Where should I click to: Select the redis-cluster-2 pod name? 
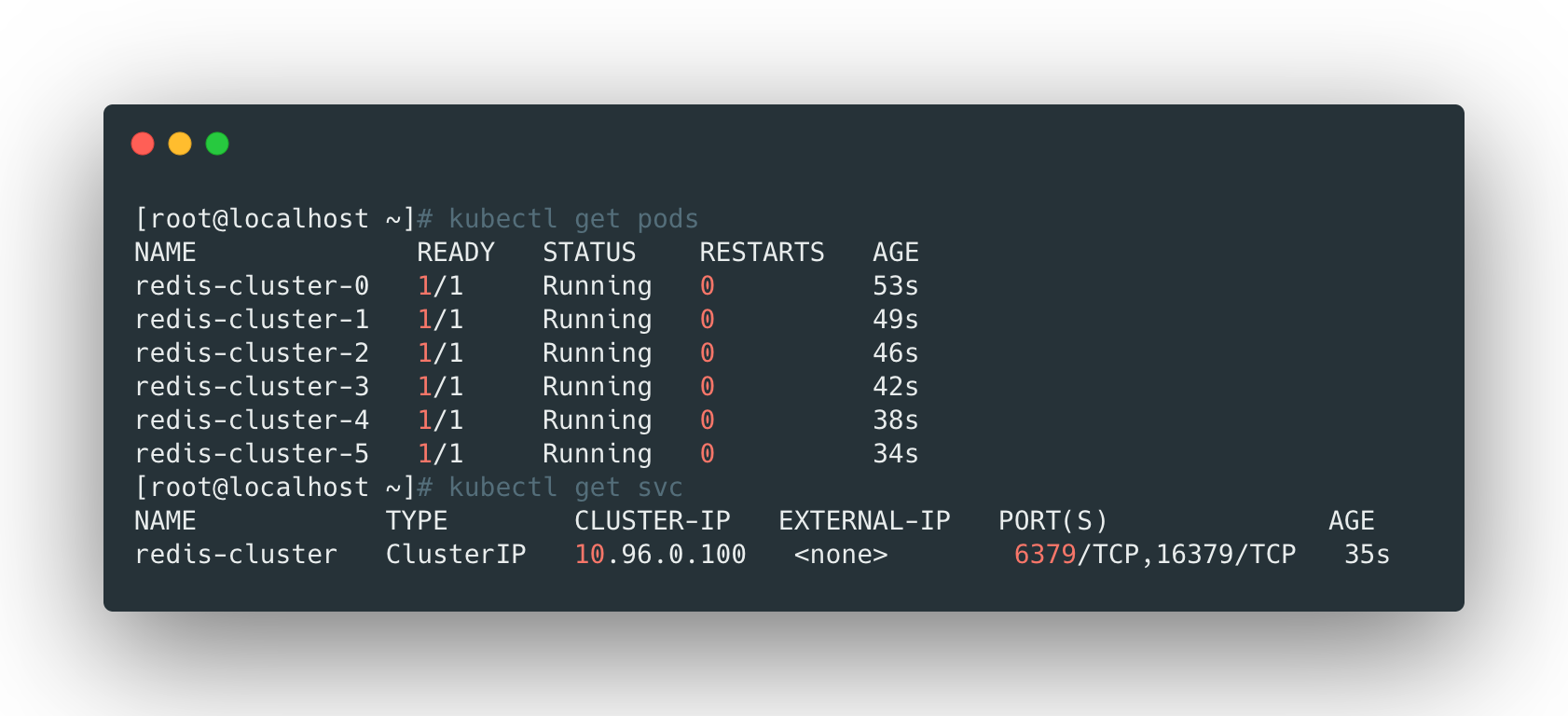point(252,353)
